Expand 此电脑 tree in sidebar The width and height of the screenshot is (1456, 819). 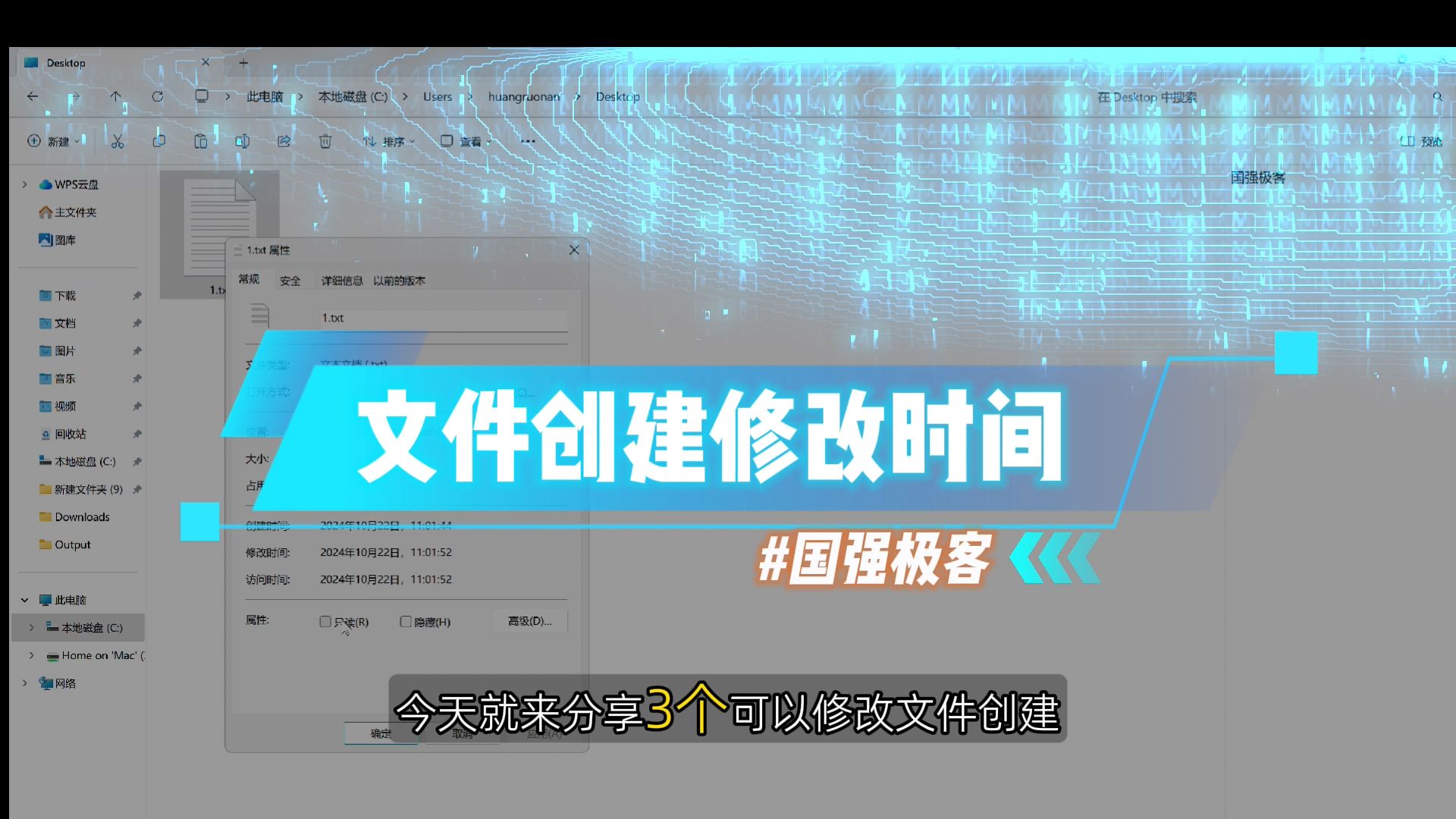coord(22,599)
